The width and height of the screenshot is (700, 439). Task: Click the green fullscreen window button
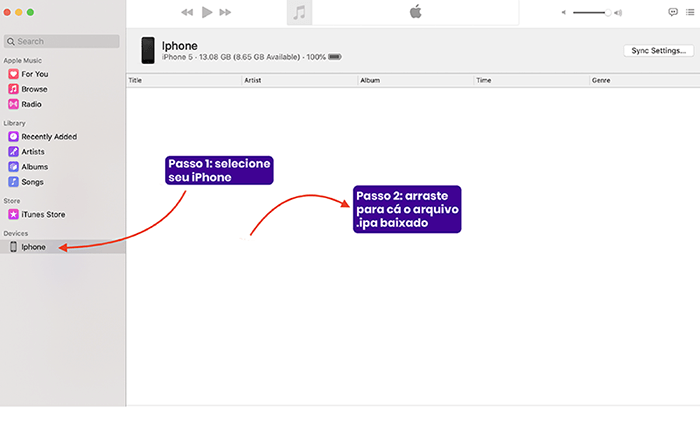click(x=30, y=12)
